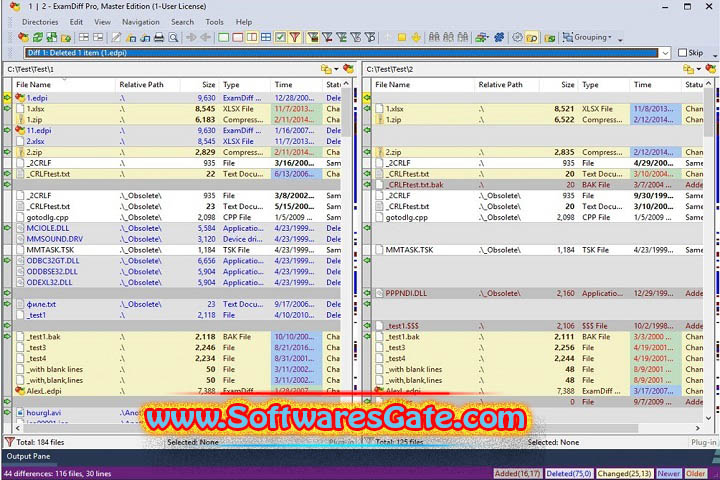This screenshot has width=720, height=480.
Task: Toggle the blue grid view button
Action: [266, 37]
